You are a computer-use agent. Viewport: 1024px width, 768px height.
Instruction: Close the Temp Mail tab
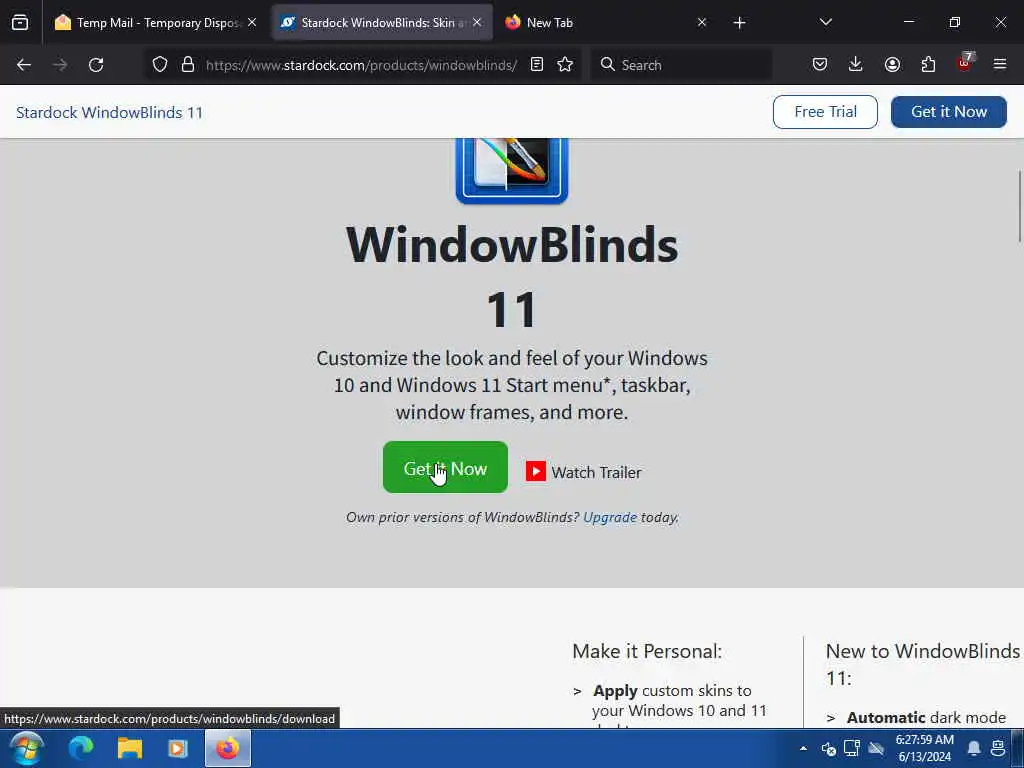click(252, 23)
